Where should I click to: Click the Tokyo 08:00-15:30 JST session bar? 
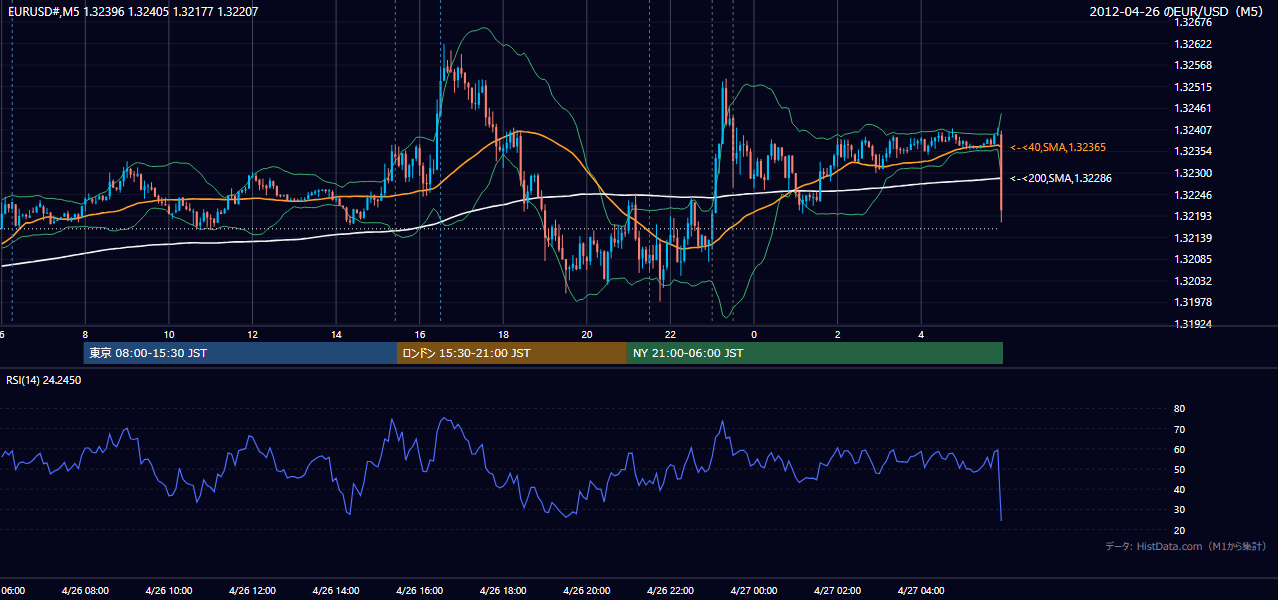[240, 353]
